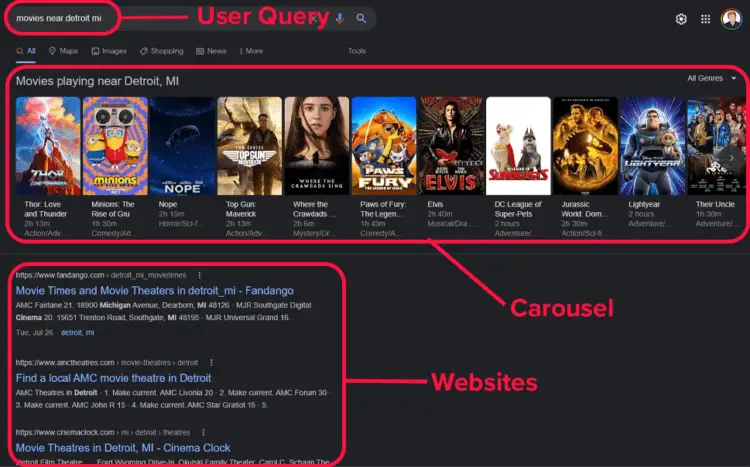The height and width of the screenshot is (467, 750).
Task: Click the Movies playing near Detroit, MI heading
Action: click(97, 81)
